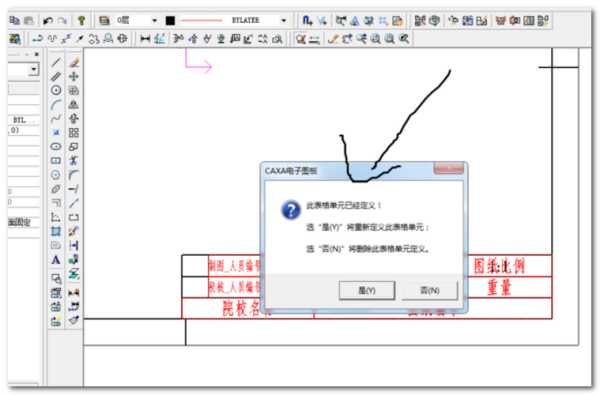This screenshot has height=395, width=600.
Task: Select the Spline curve tool
Action: point(56,119)
